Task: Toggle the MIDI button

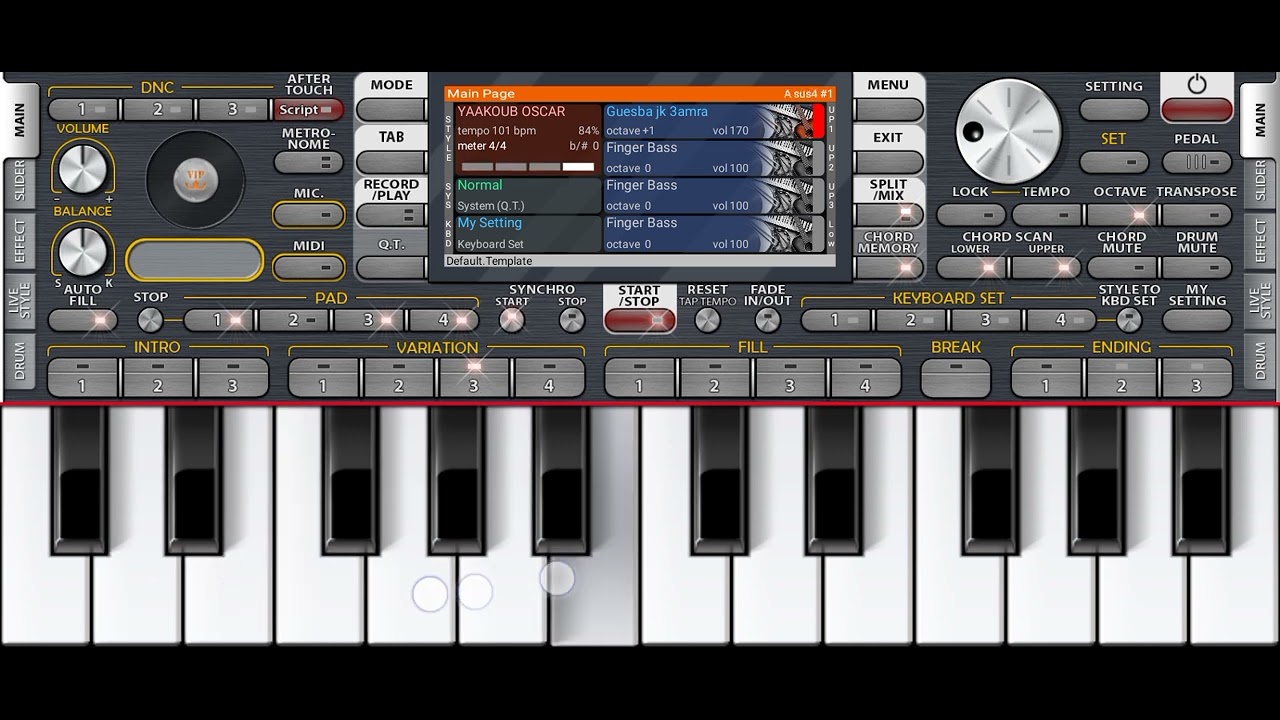Action: 309,267
